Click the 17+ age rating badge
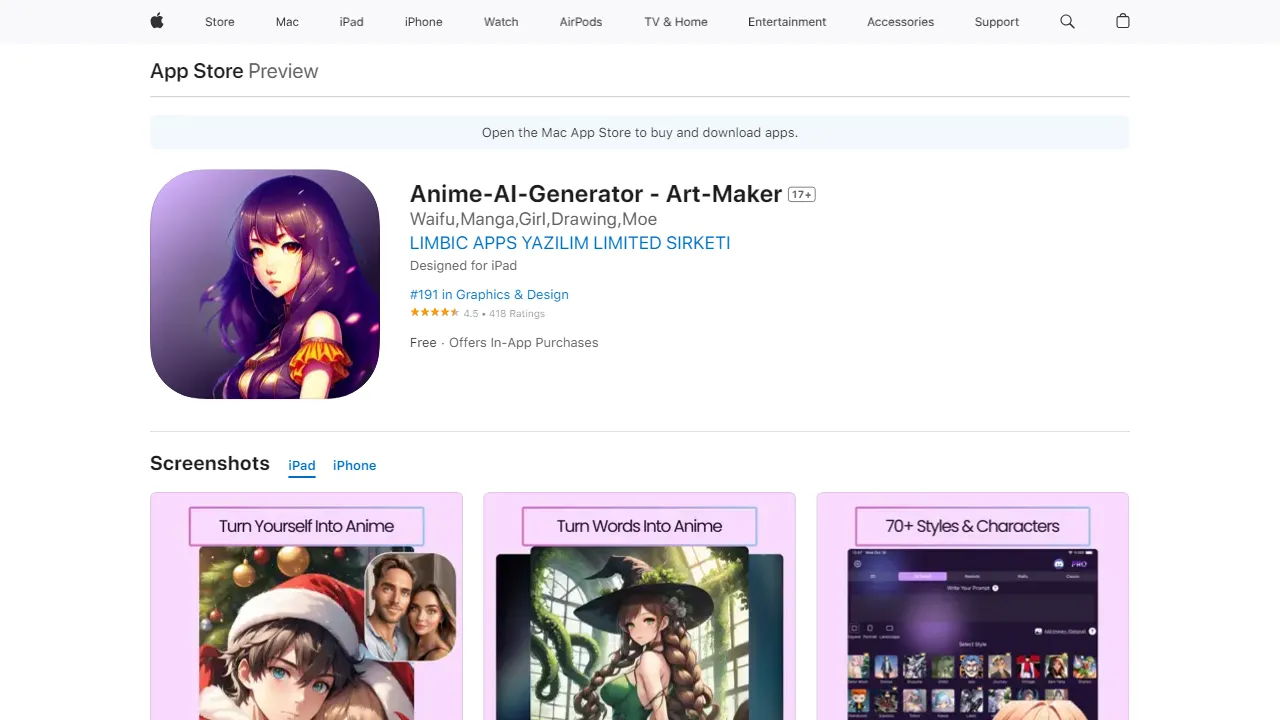 tap(802, 195)
